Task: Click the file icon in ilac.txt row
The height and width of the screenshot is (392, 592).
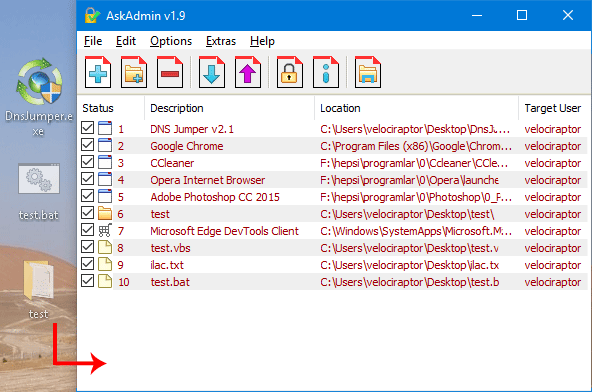Action: coord(105,264)
